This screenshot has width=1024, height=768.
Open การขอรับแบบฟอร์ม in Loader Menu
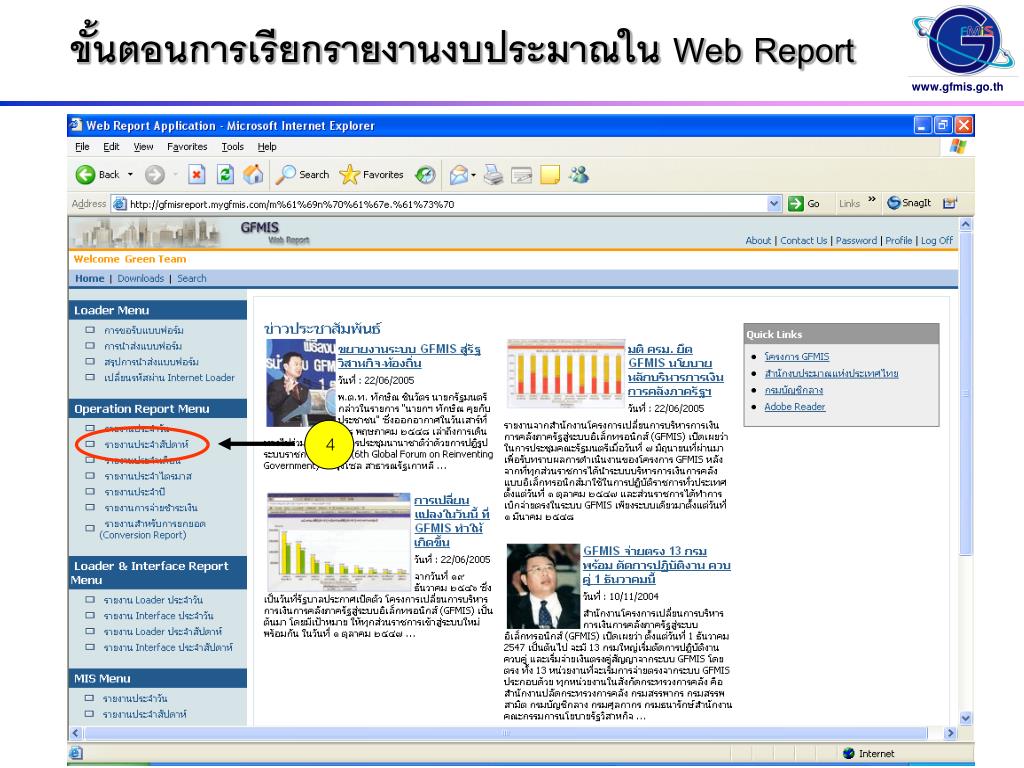coord(144,330)
